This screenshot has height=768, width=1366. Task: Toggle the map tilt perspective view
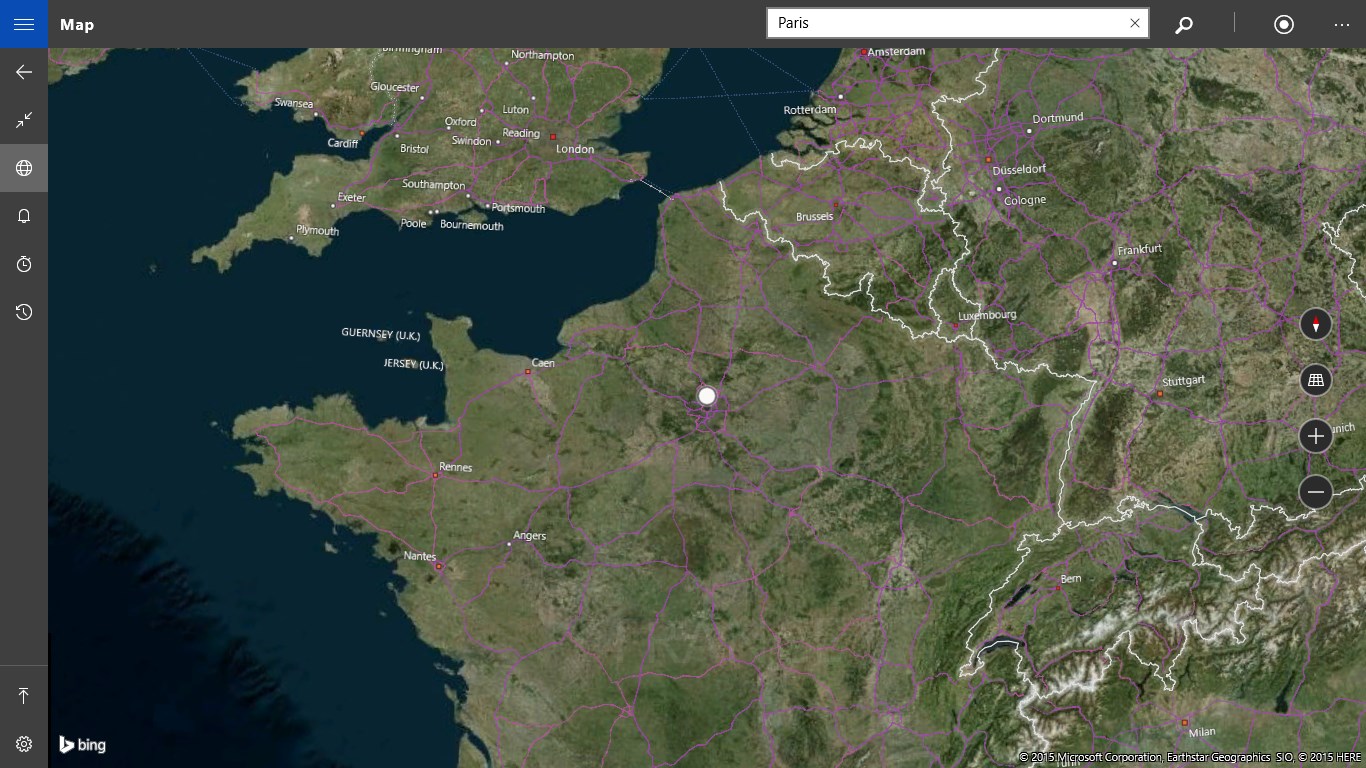[x=1316, y=380]
